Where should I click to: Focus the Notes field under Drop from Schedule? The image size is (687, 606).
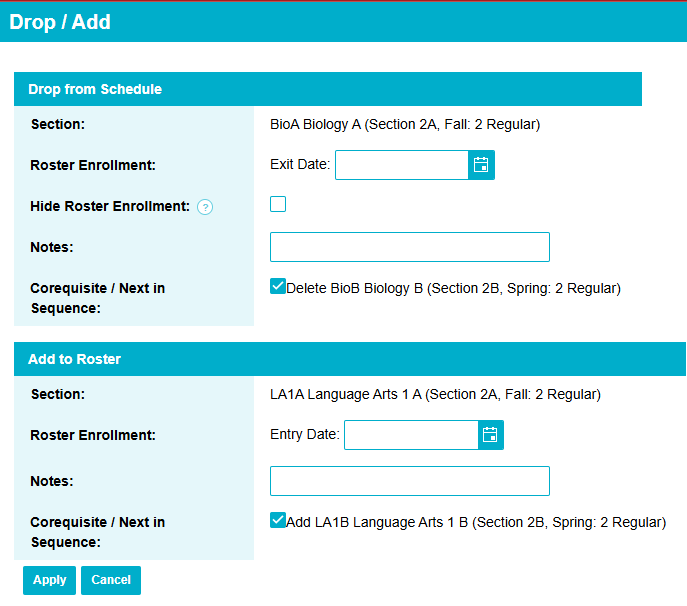[x=409, y=247]
